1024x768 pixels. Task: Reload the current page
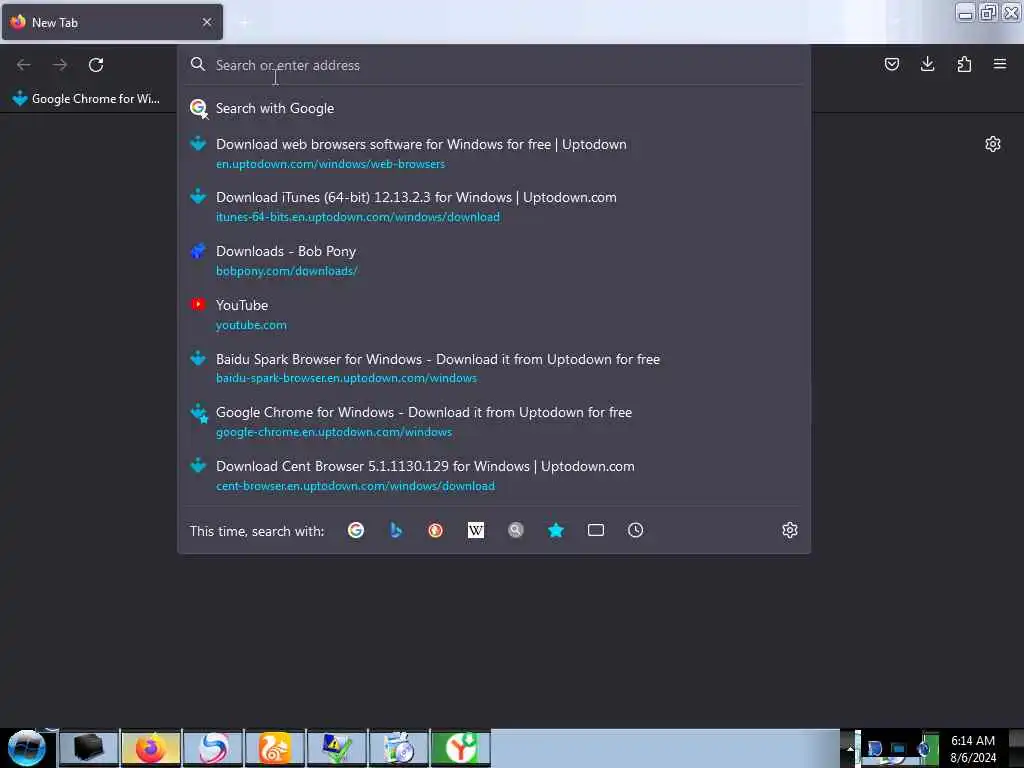(x=96, y=65)
